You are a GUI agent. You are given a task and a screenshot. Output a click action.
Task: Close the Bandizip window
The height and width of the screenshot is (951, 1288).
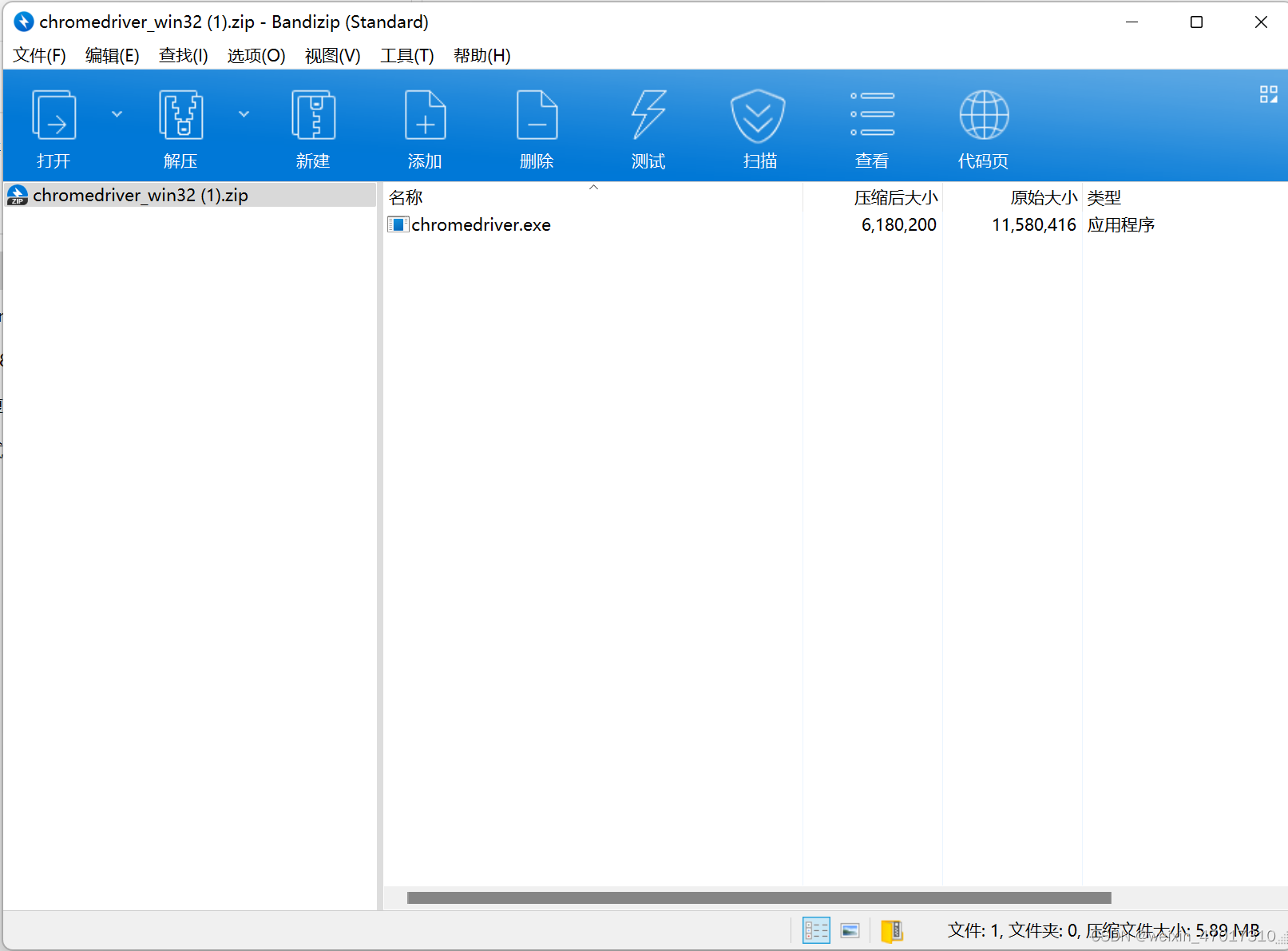(1261, 22)
